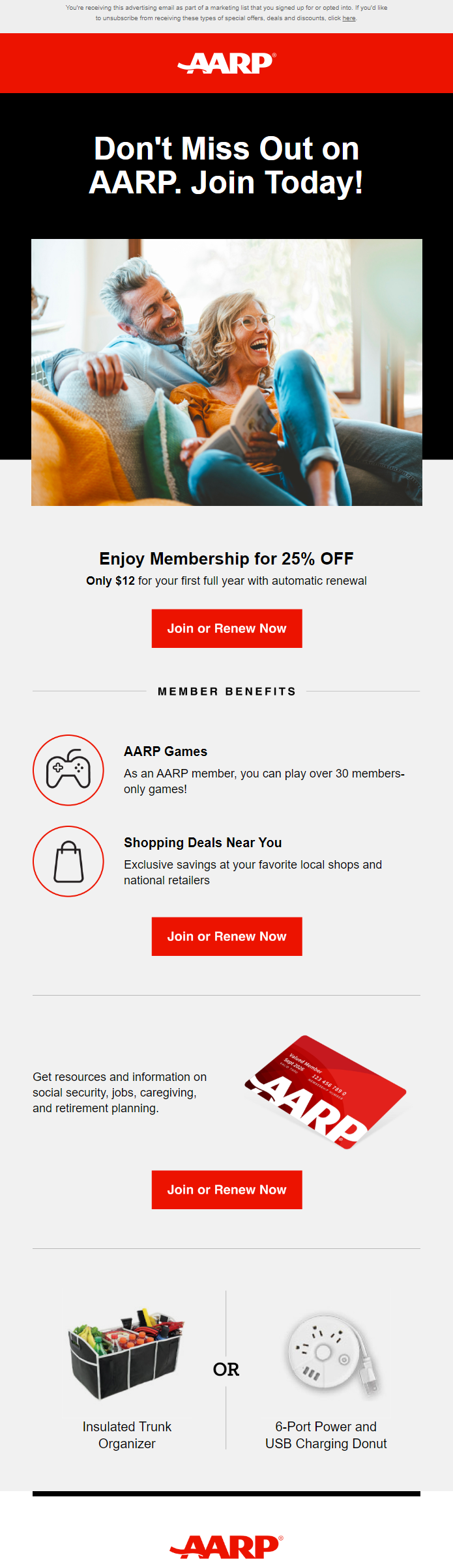
Task: Click the Insulated Trunk Organizer label
Action: click(x=127, y=1435)
